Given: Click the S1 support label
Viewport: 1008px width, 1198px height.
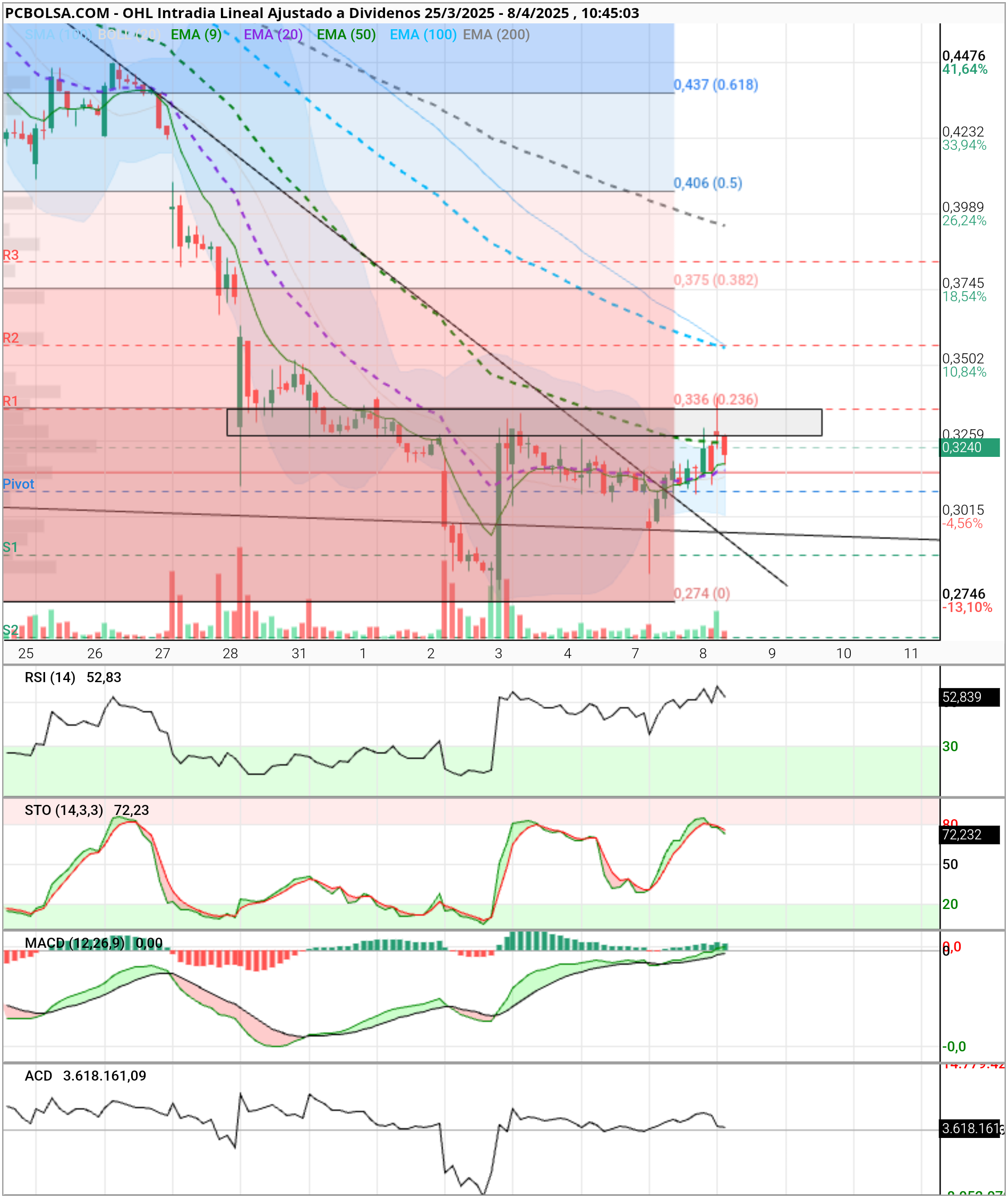Looking at the screenshot, I should coord(10,548).
